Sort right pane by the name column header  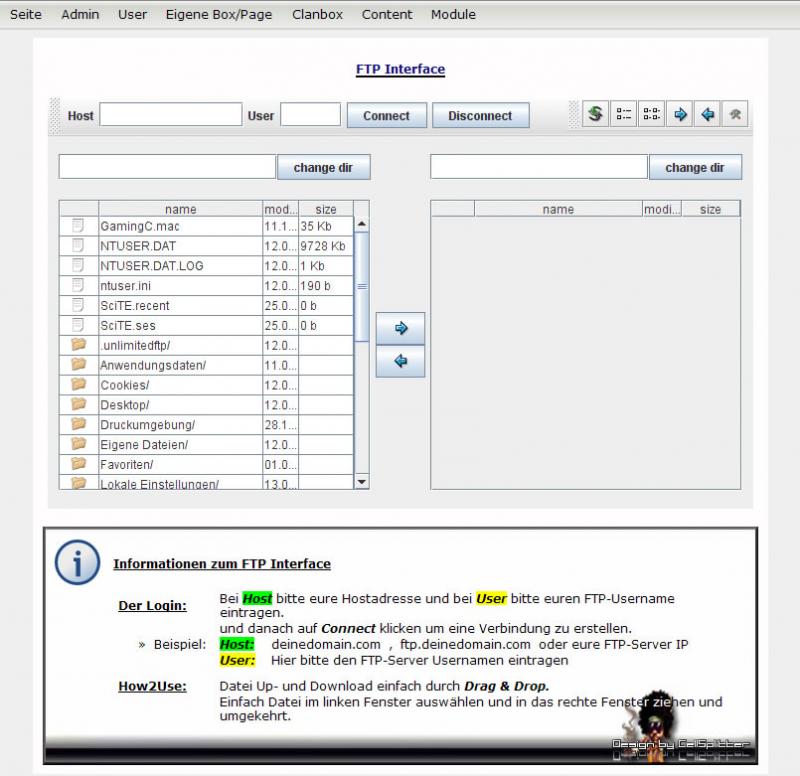tap(558, 209)
